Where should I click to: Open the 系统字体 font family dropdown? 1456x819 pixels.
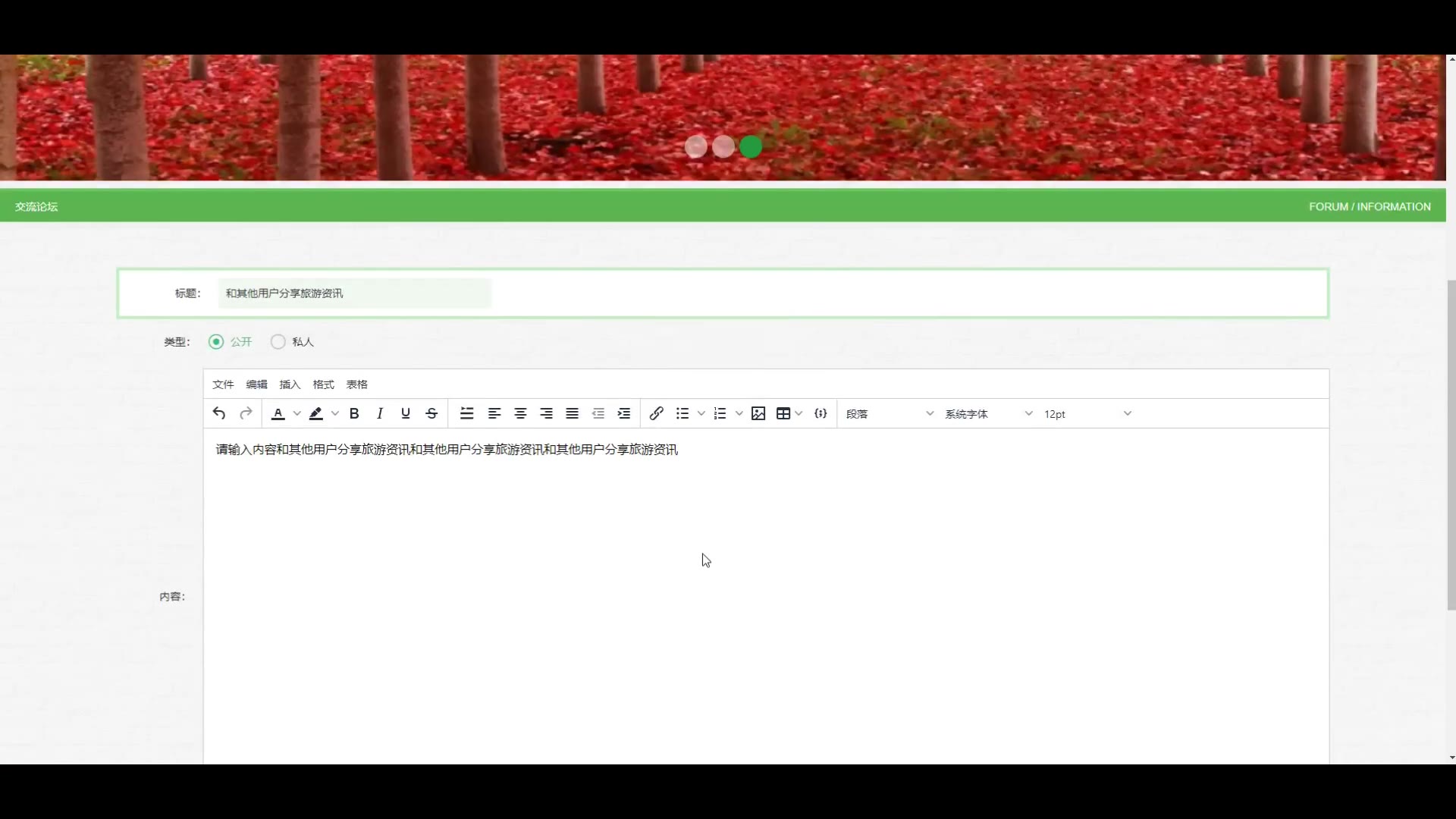click(x=988, y=414)
